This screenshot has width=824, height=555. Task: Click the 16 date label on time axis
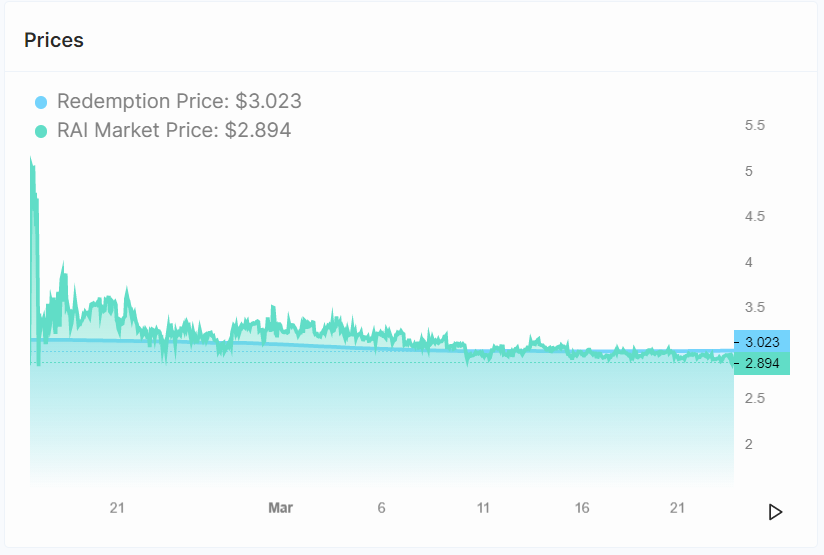point(582,508)
